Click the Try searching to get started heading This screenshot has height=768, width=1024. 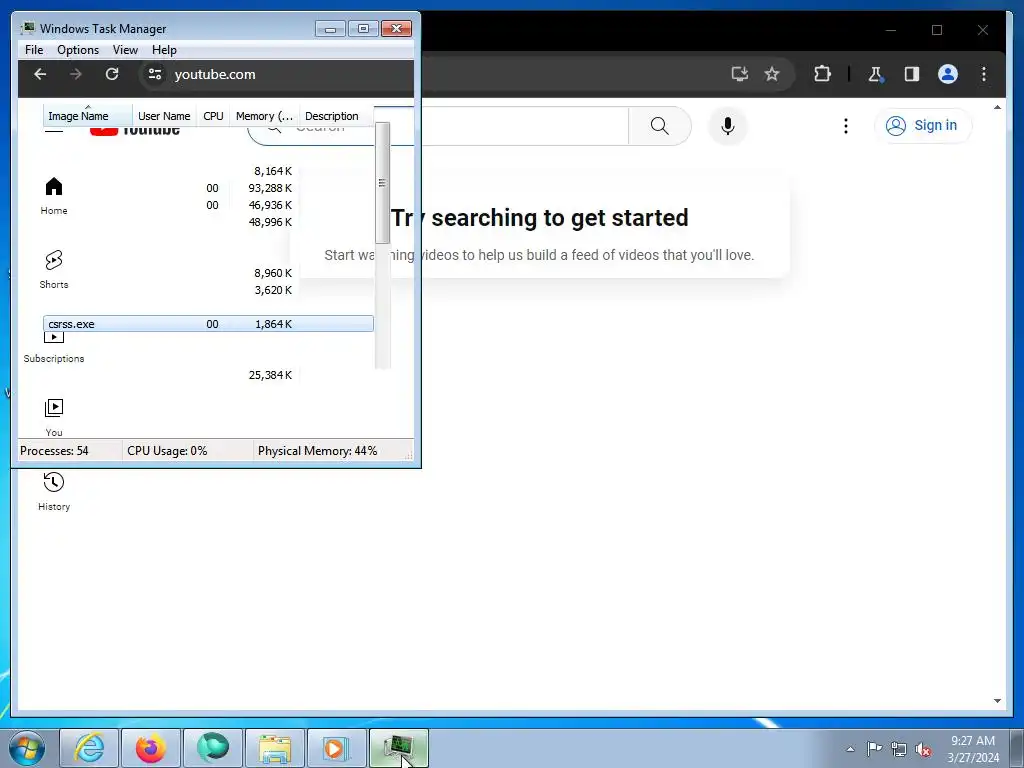(x=539, y=217)
